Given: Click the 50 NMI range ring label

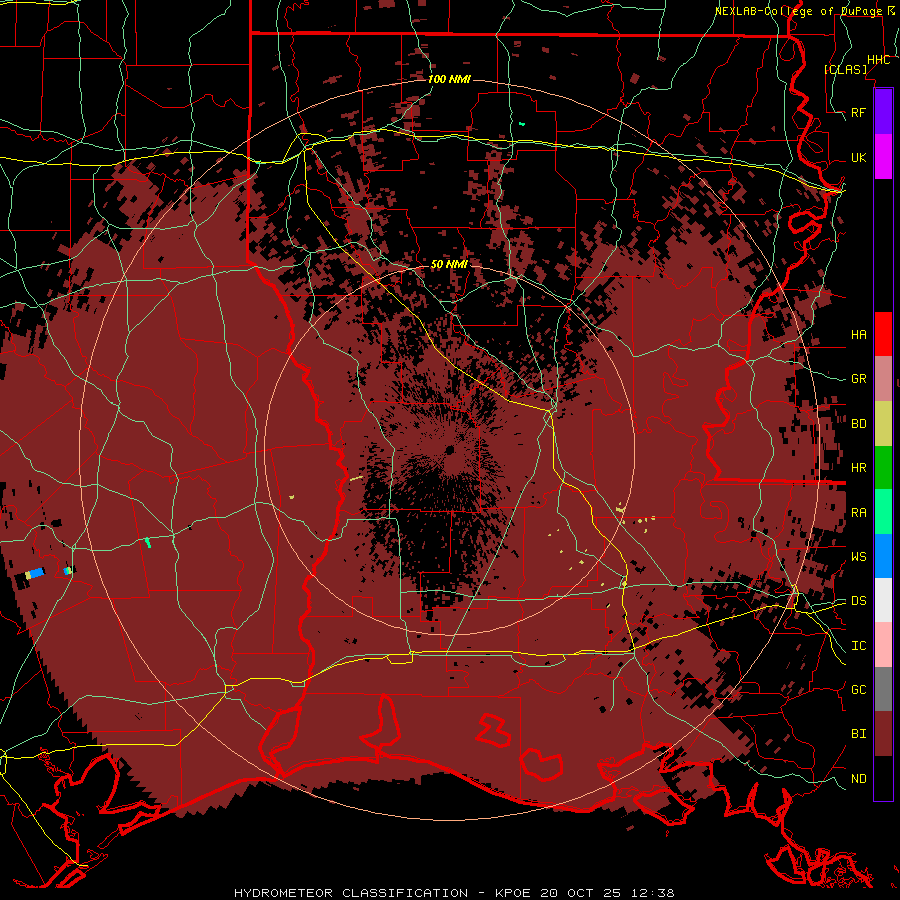Looking at the screenshot, I should pyautogui.click(x=449, y=264).
